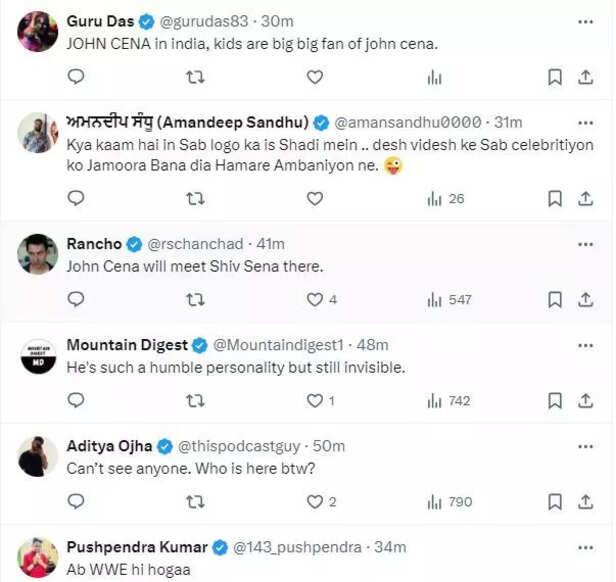Open Pushpendra Kumar's tweet text "Ab WWE hi hogaa"
The image size is (616, 582).
pos(116,569)
